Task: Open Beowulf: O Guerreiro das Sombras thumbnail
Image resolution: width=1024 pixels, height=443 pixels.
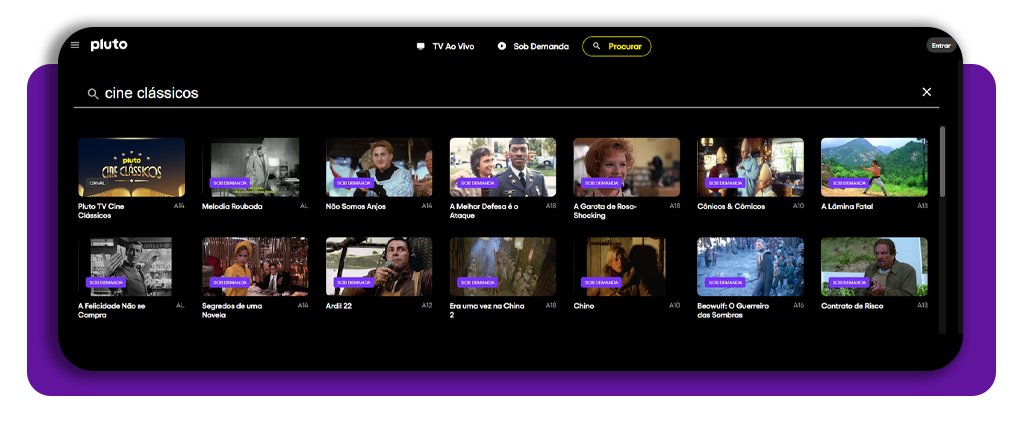Action: pyautogui.click(x=750, y=267)
